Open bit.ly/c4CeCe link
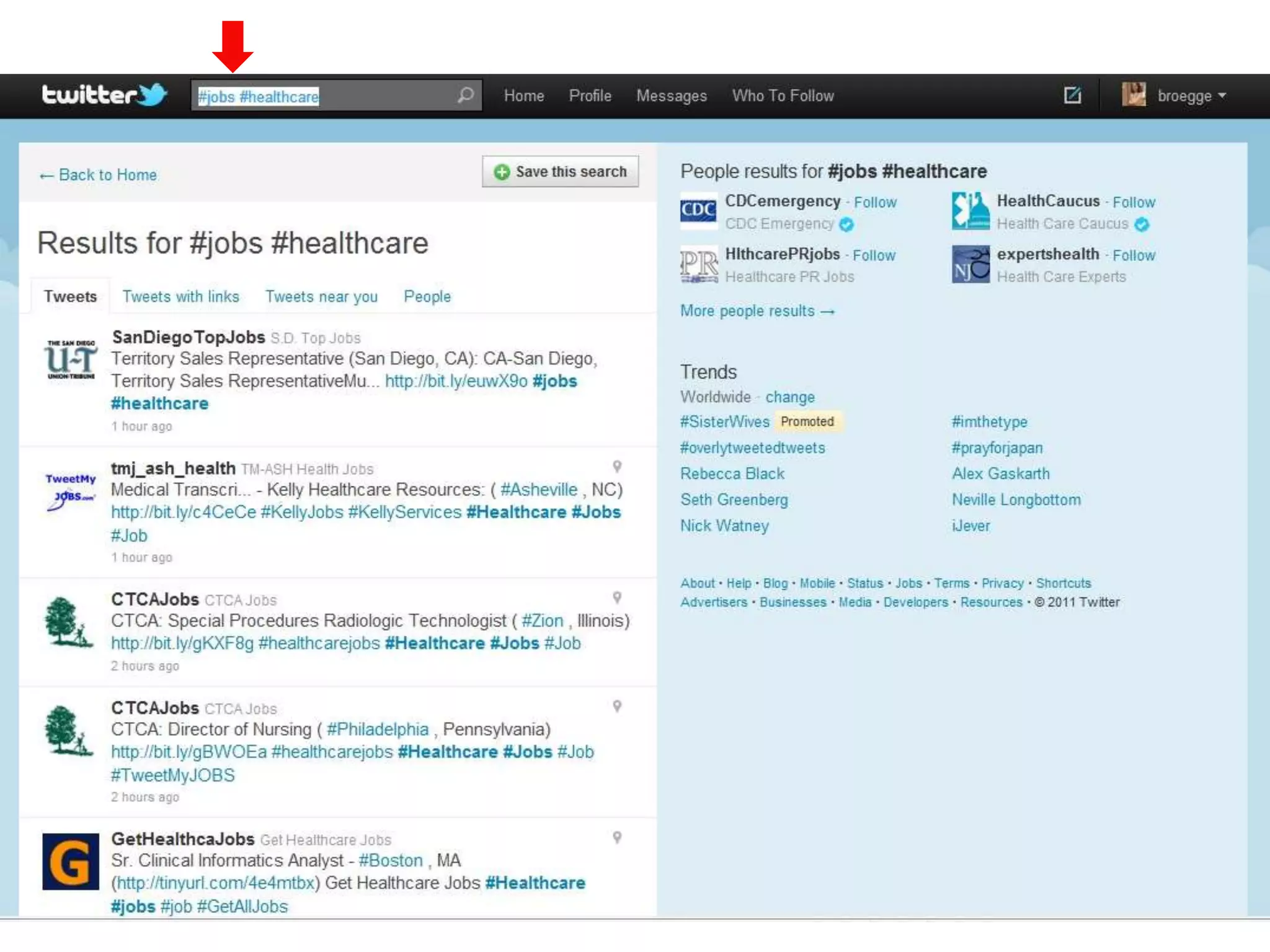The height and width of the screenshot is (952, 1270). (x=184, y=513)
